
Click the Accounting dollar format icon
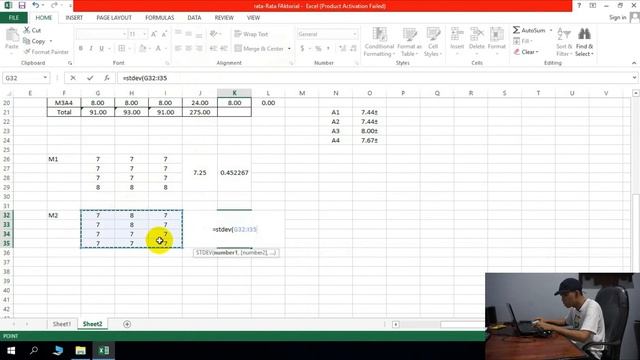302,49
